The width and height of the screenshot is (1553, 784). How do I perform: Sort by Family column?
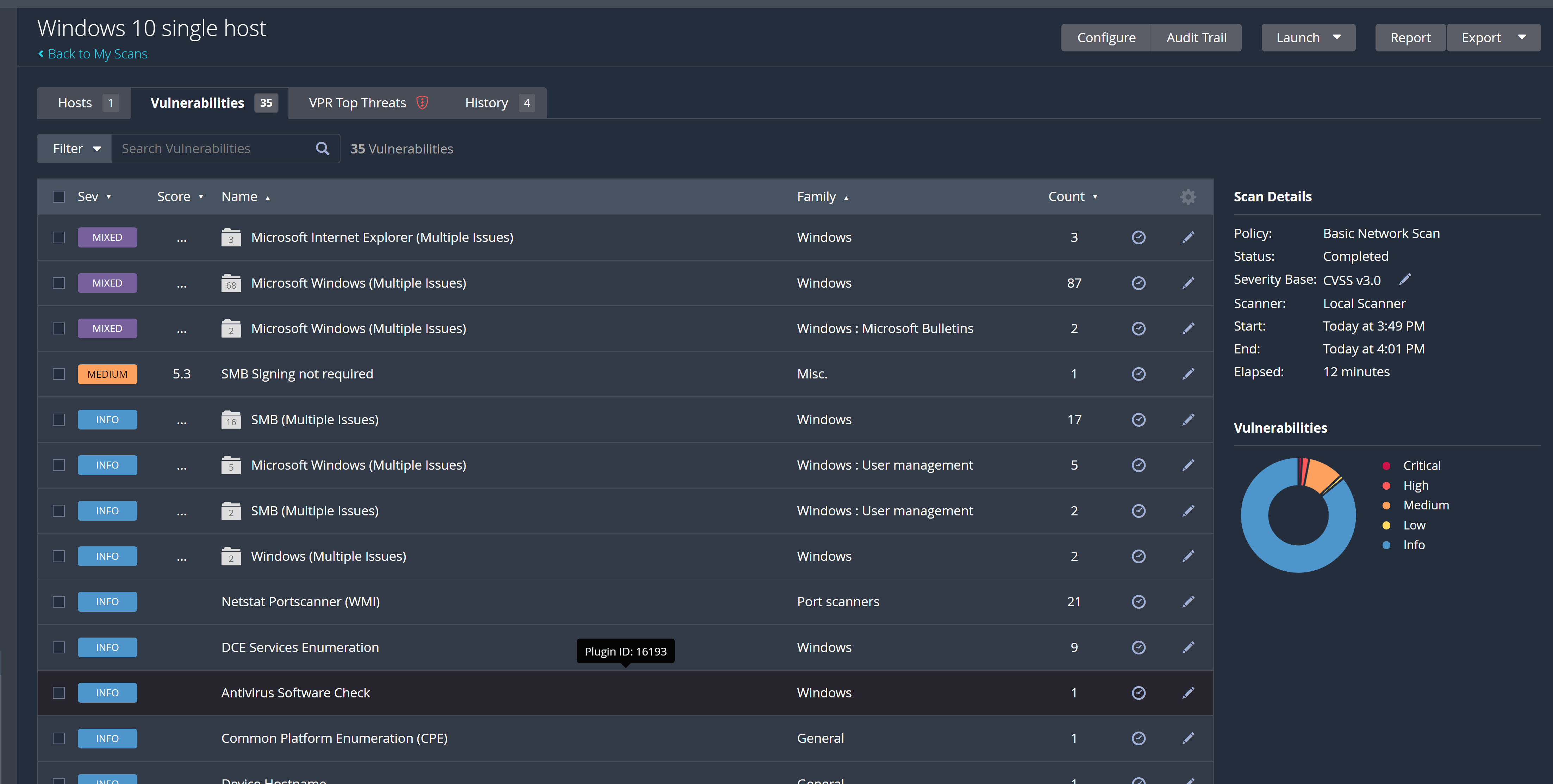[822, 196]
